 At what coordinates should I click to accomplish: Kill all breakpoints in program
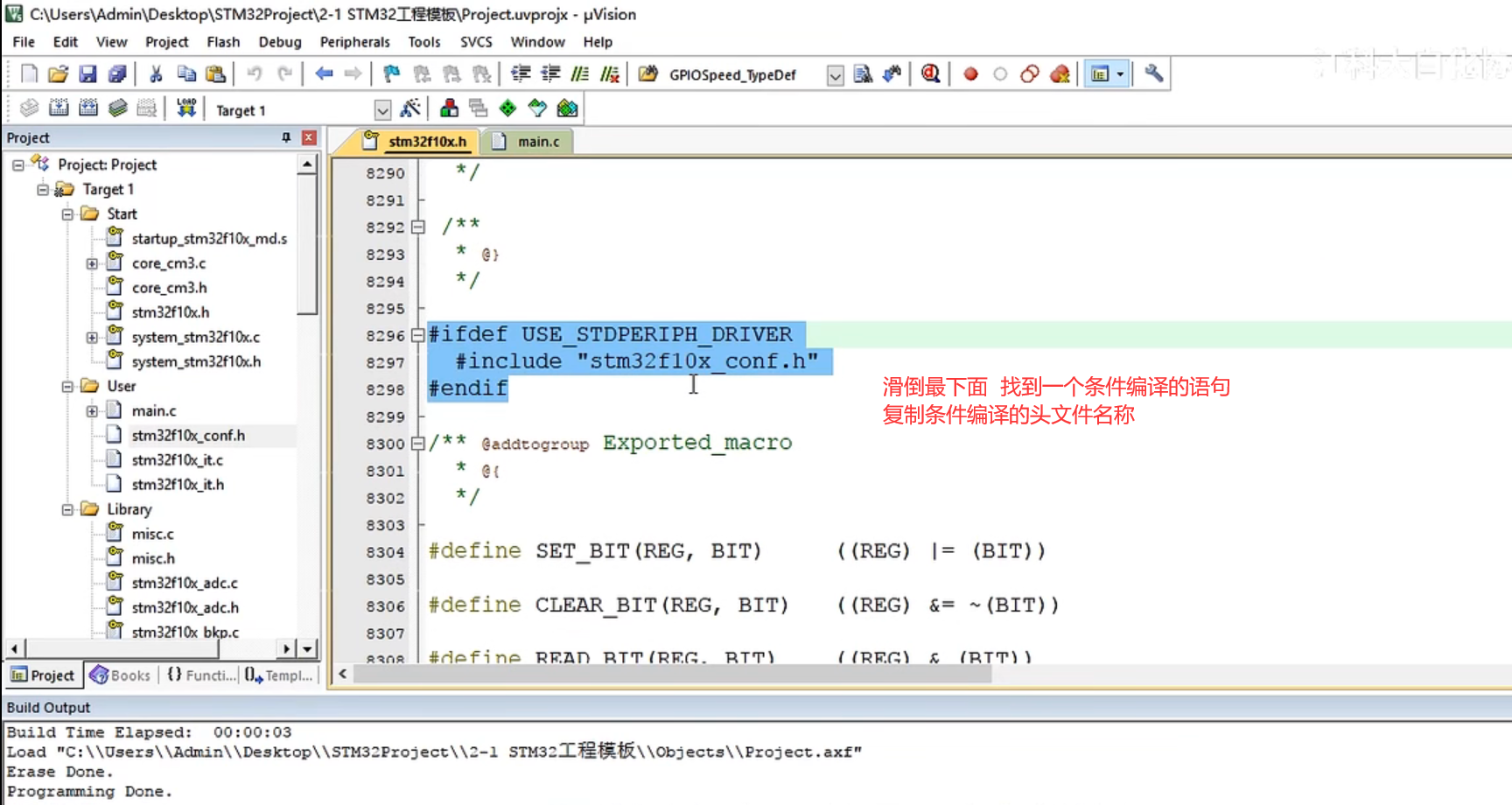(1059, 73)
